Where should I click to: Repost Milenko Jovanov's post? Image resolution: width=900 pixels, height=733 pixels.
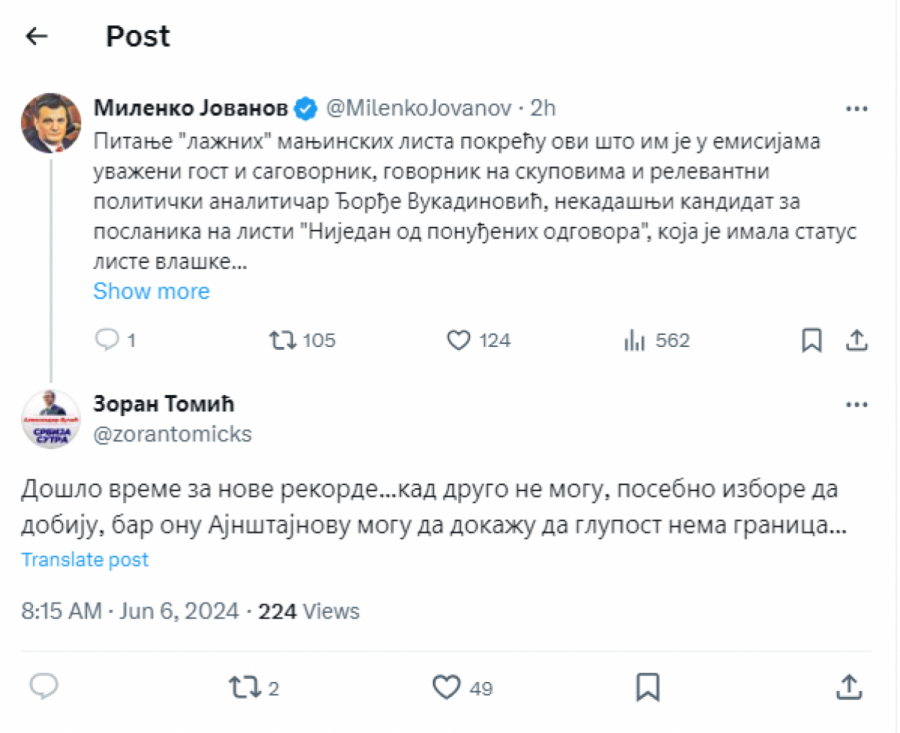283,340
